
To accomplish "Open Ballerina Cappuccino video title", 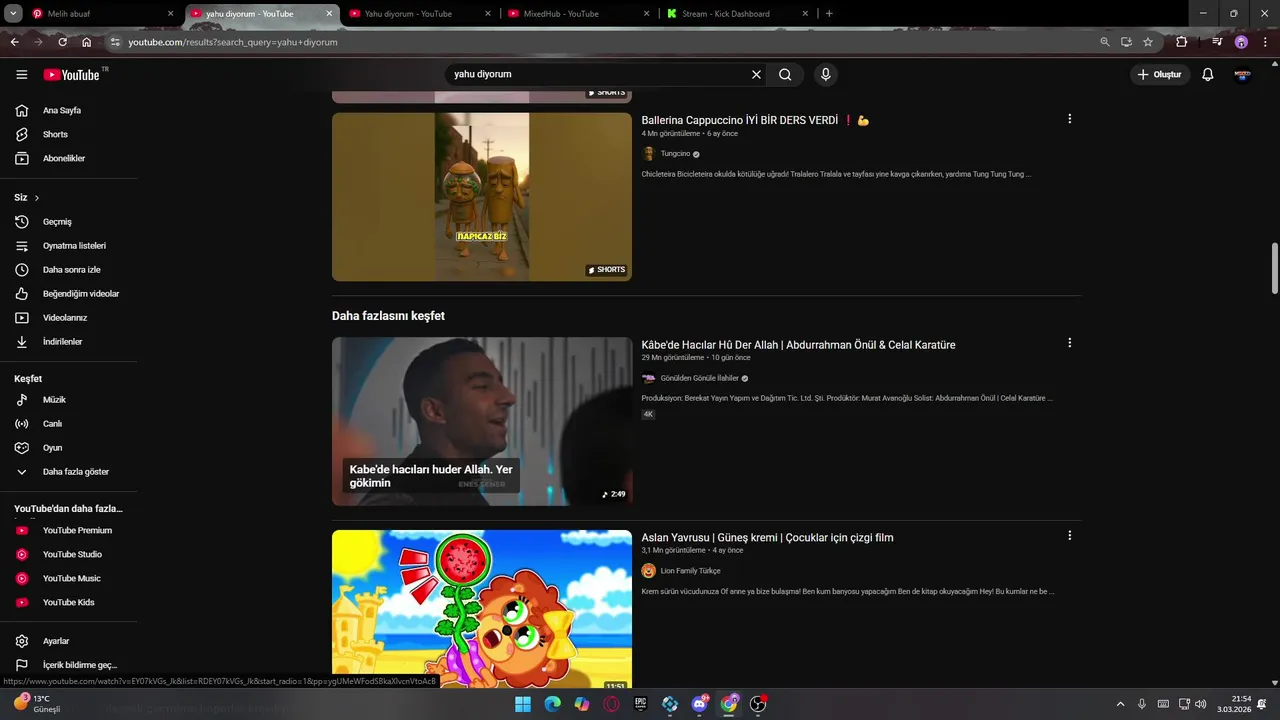I will pos(755,120).
